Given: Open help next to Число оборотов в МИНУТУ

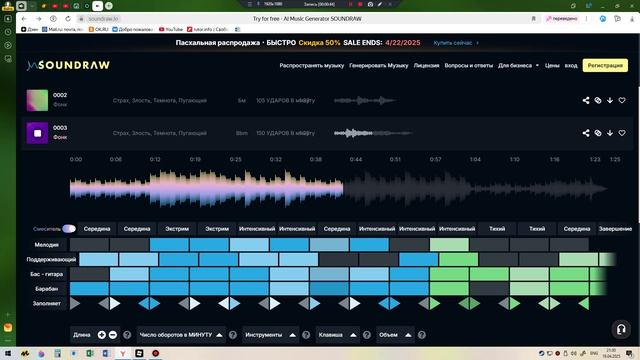Looking at the screenshot, I should pyautogui.click(x=233, y=335).
